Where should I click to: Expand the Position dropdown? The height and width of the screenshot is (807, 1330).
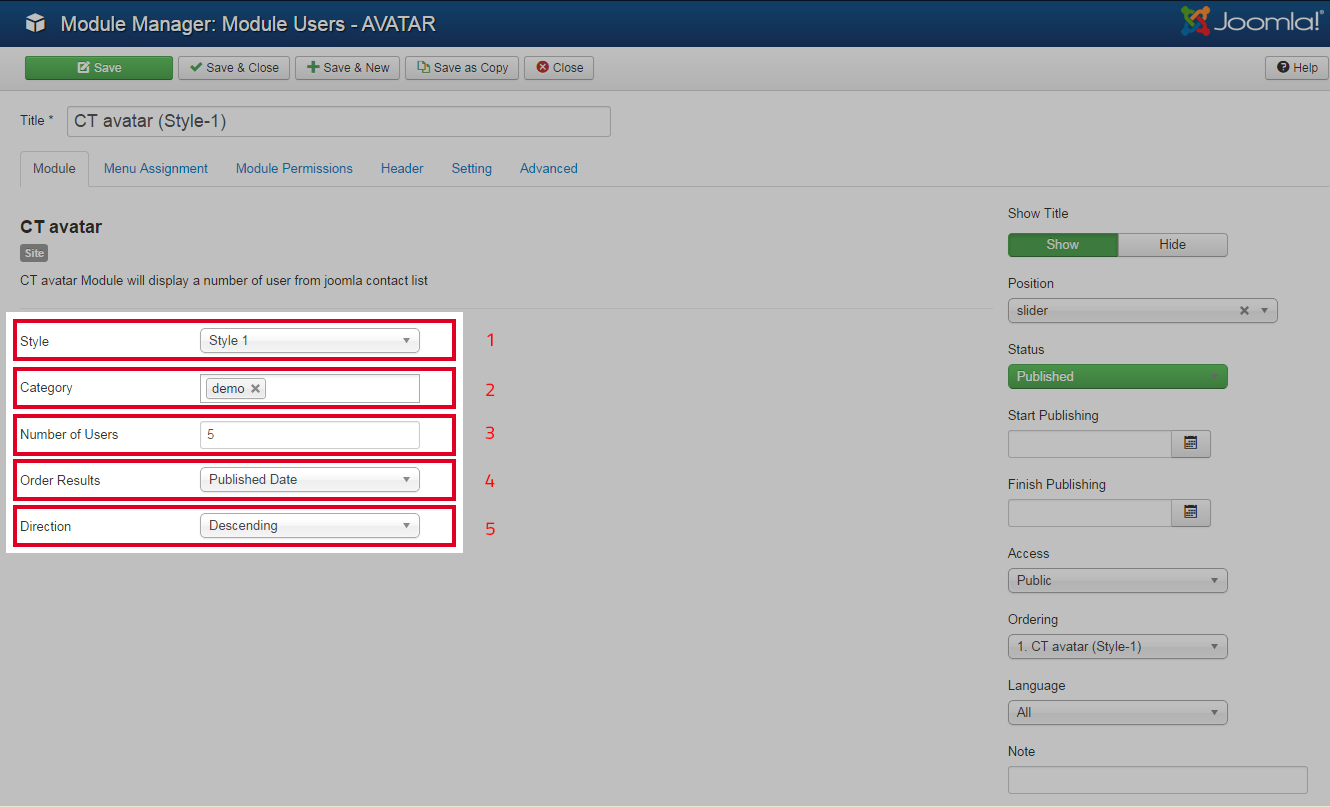(1264, 311)
